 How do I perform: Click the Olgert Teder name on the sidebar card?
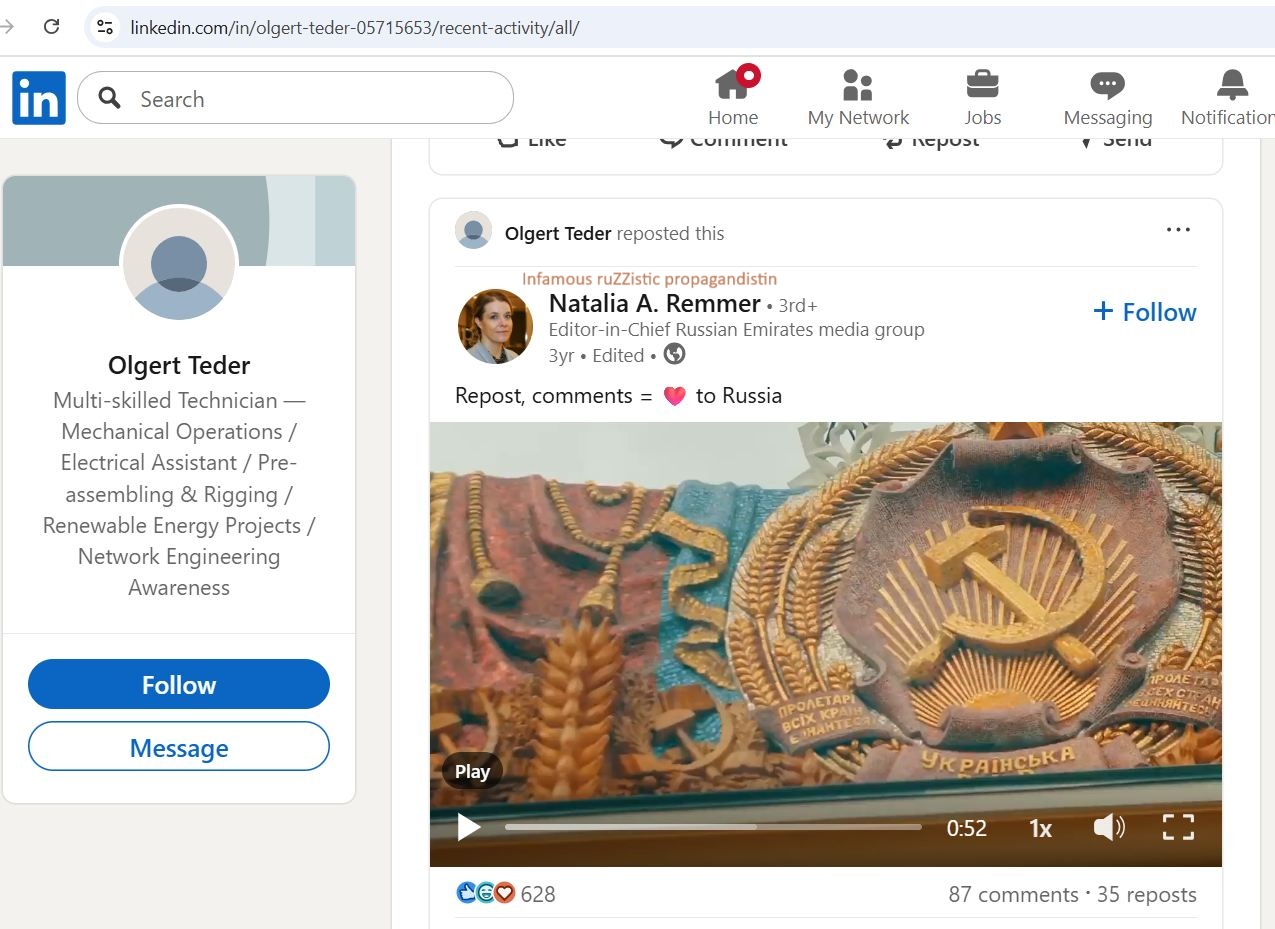(x=179, y=365)
